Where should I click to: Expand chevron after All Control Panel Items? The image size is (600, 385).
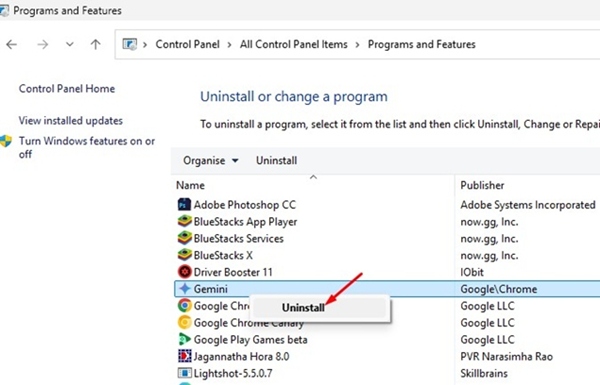coord(357,45)
